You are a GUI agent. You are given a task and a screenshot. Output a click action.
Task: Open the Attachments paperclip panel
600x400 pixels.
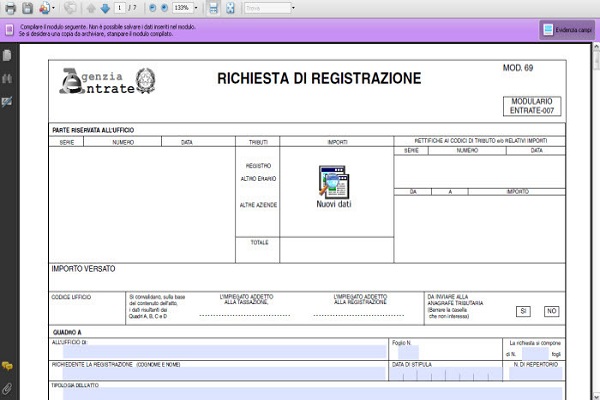(x=7, y=387)
